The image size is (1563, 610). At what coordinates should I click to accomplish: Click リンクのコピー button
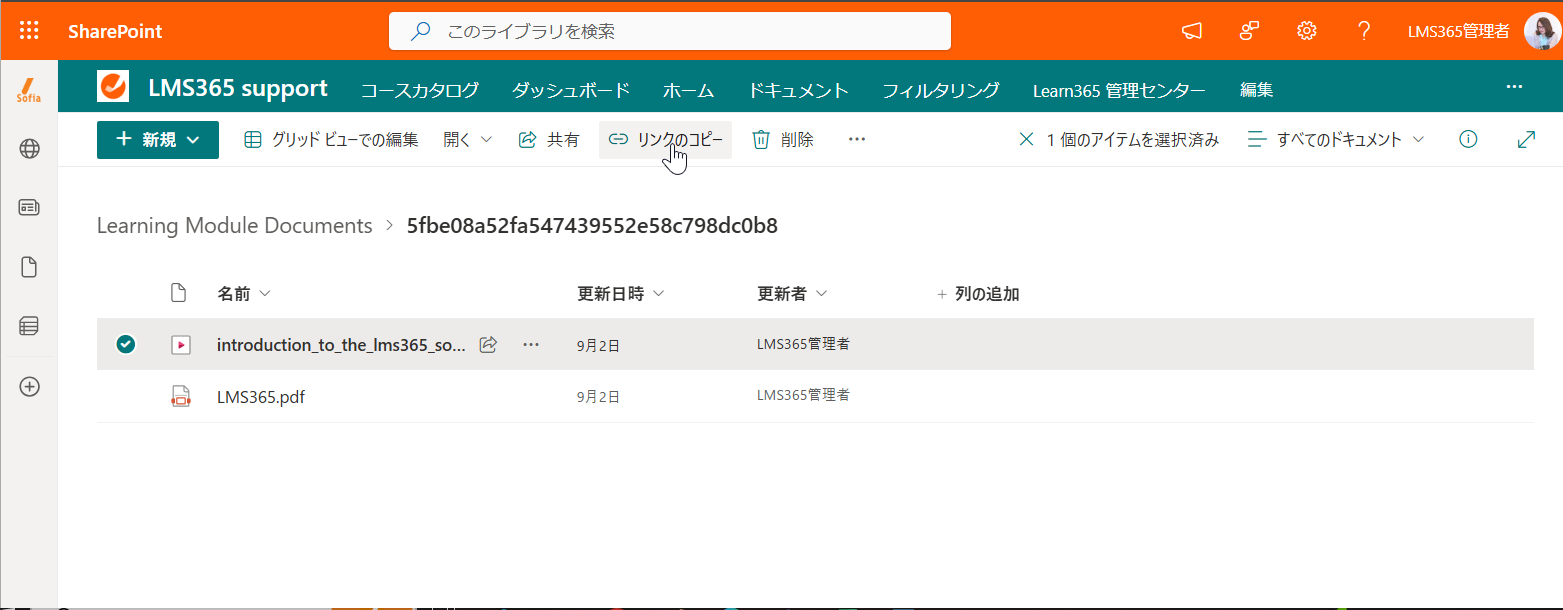click(x=665, y=140)
